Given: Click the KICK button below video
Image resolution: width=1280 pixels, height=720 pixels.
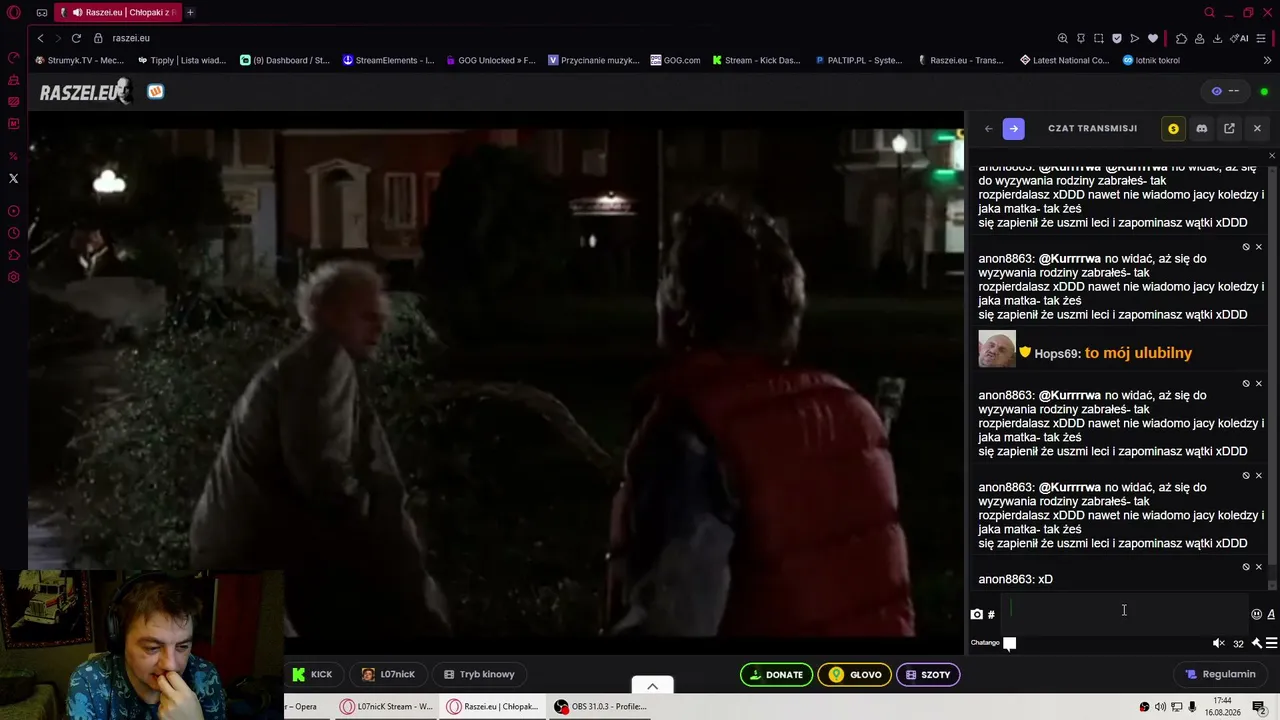Looking at the screenshot, I should [x=313, y=675].
